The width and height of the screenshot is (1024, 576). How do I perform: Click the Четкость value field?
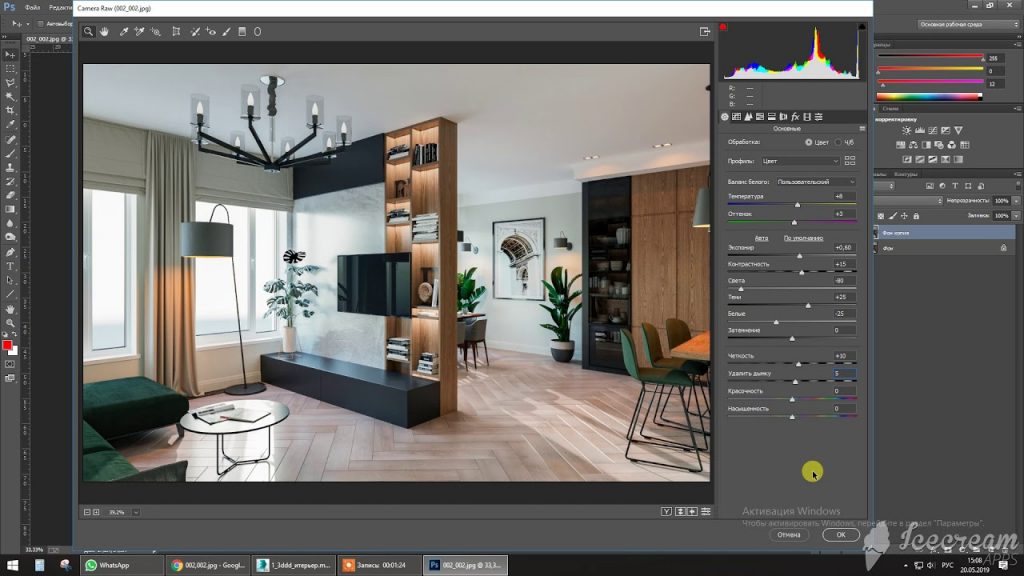coord(844,356)
